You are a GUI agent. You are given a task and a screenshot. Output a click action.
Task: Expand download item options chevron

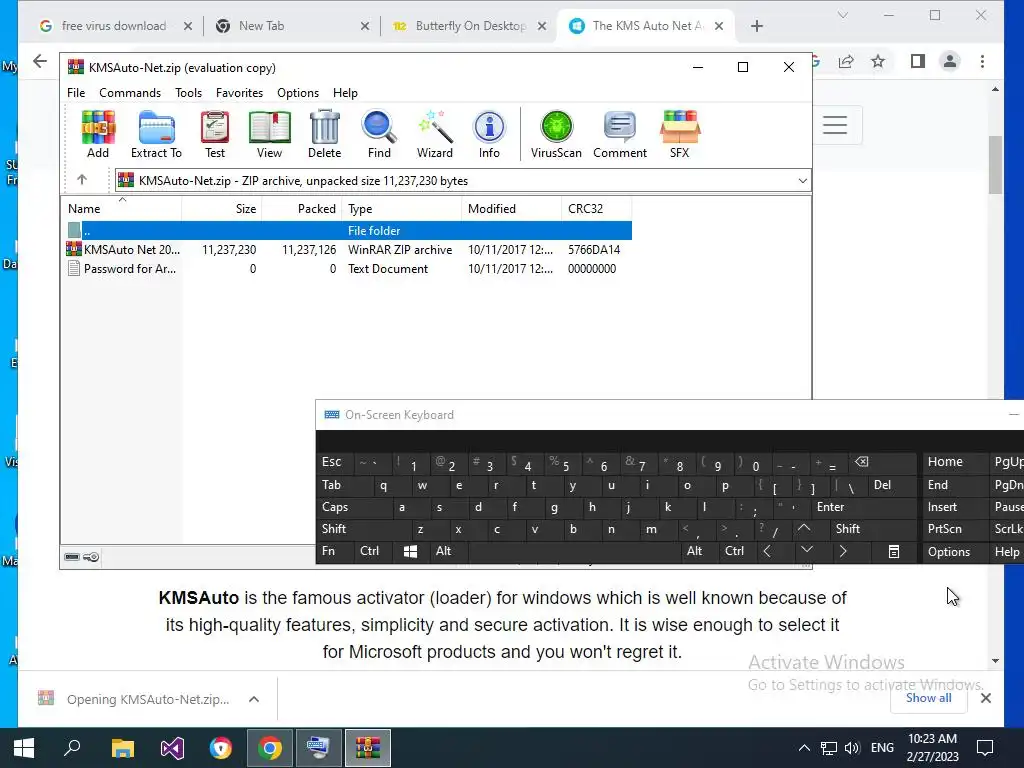(x=254, y=699)
